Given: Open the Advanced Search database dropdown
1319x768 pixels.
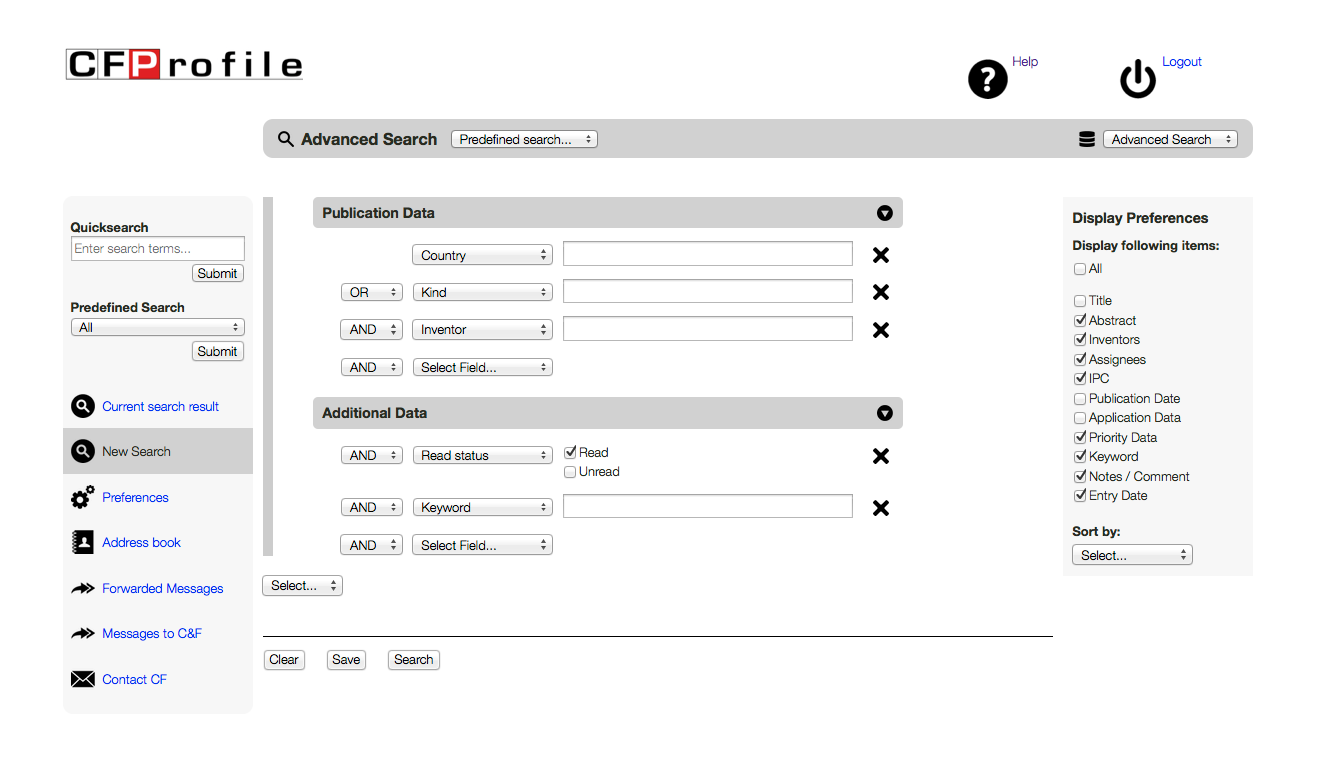Looking at the screenshot, I should tap(1170, 139).
